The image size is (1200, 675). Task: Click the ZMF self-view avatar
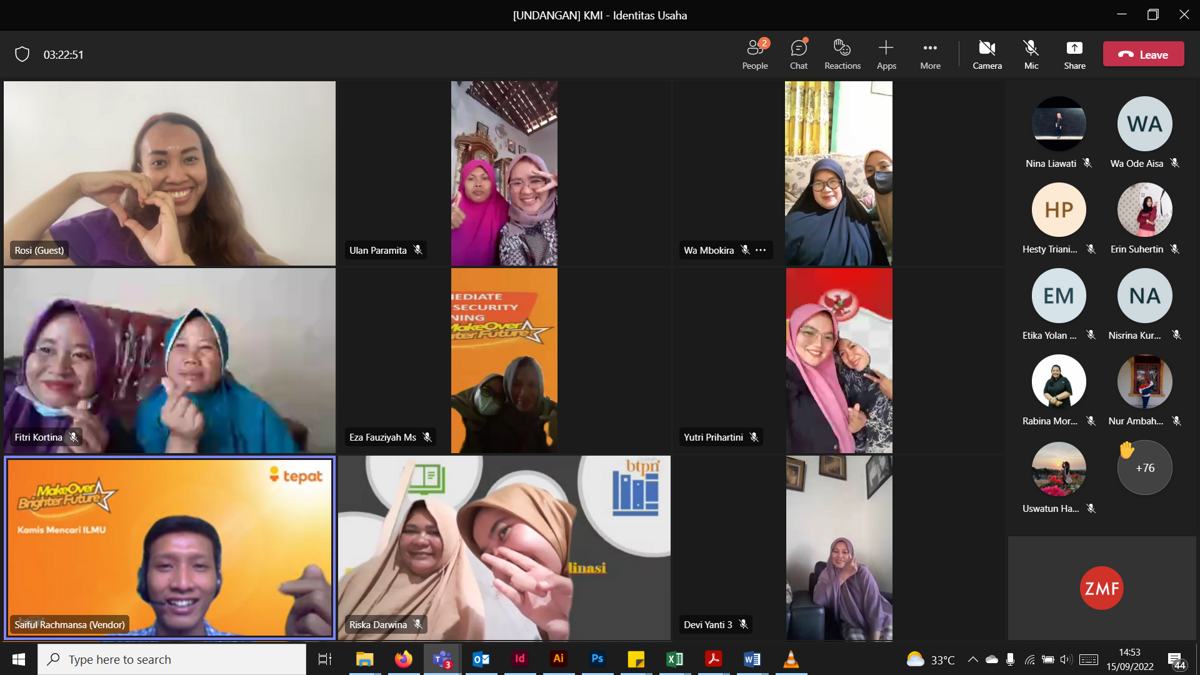(1102, 588)
